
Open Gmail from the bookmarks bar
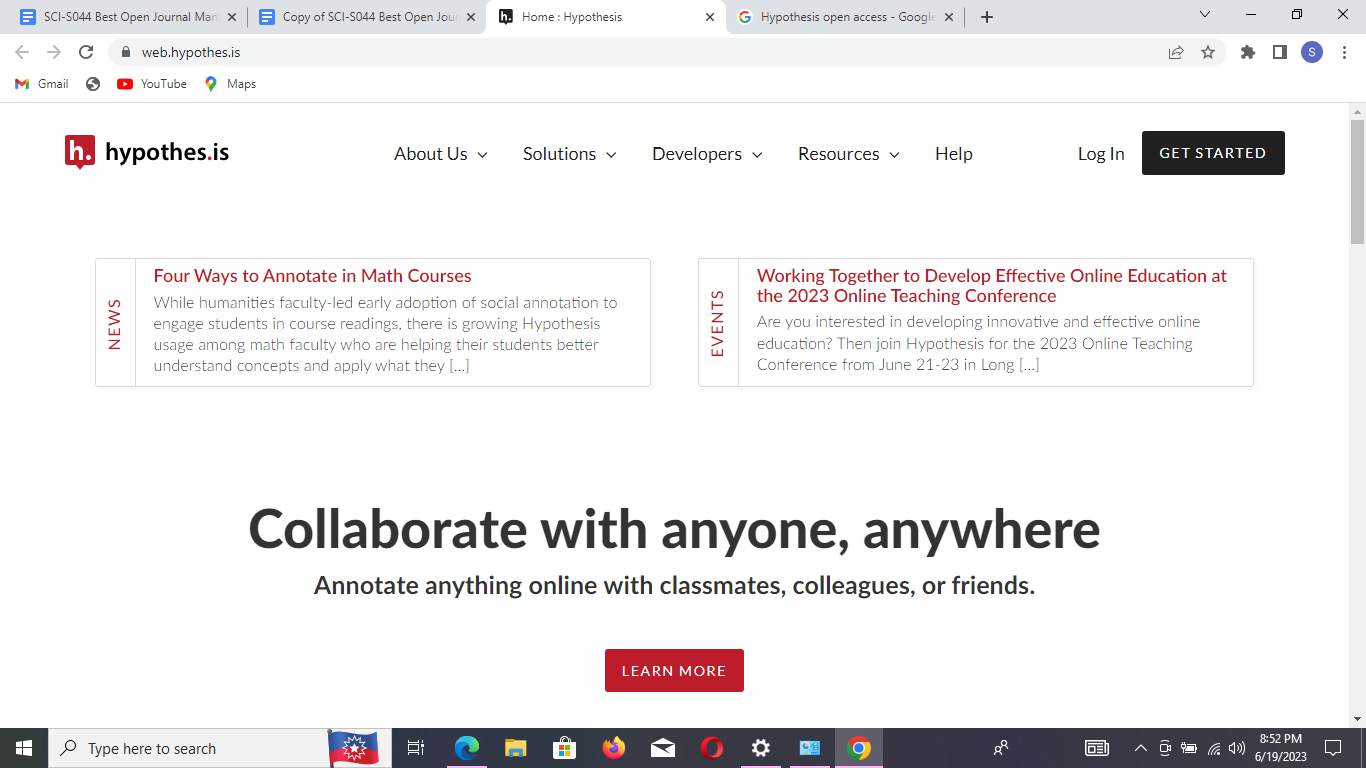click(x=41, y=84)
